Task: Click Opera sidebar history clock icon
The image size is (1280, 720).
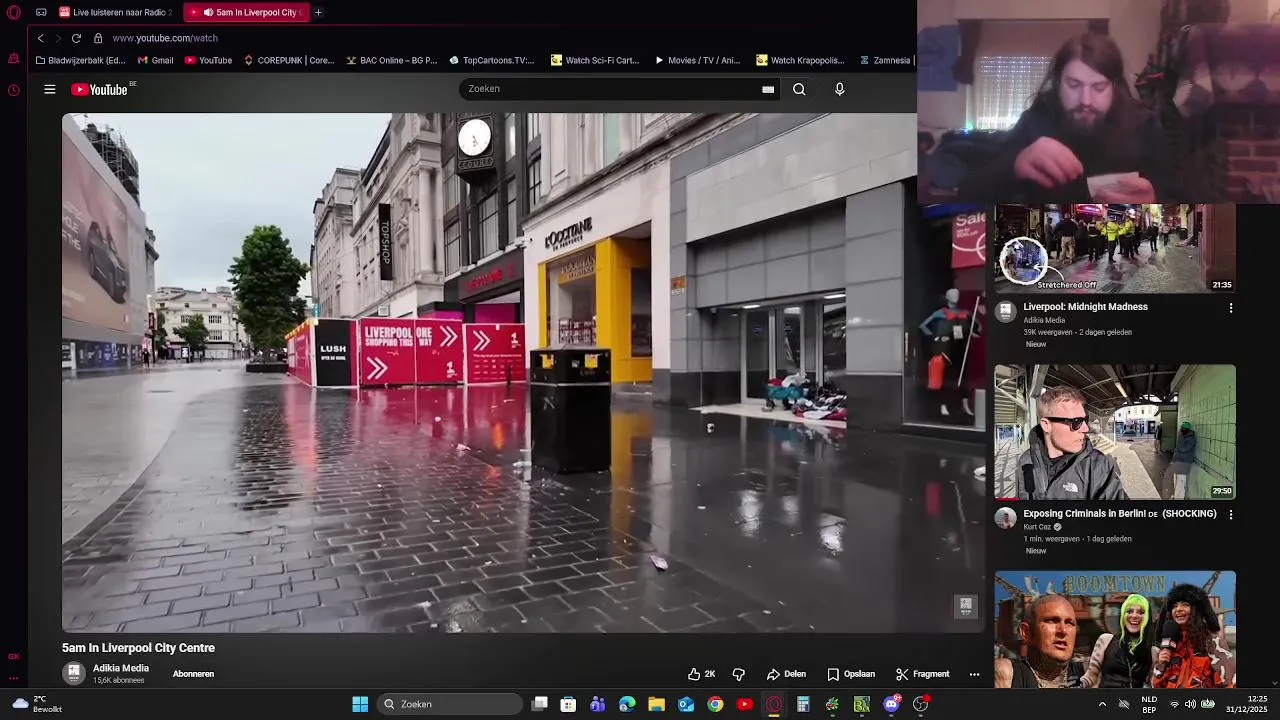Action: pos(13,90)
